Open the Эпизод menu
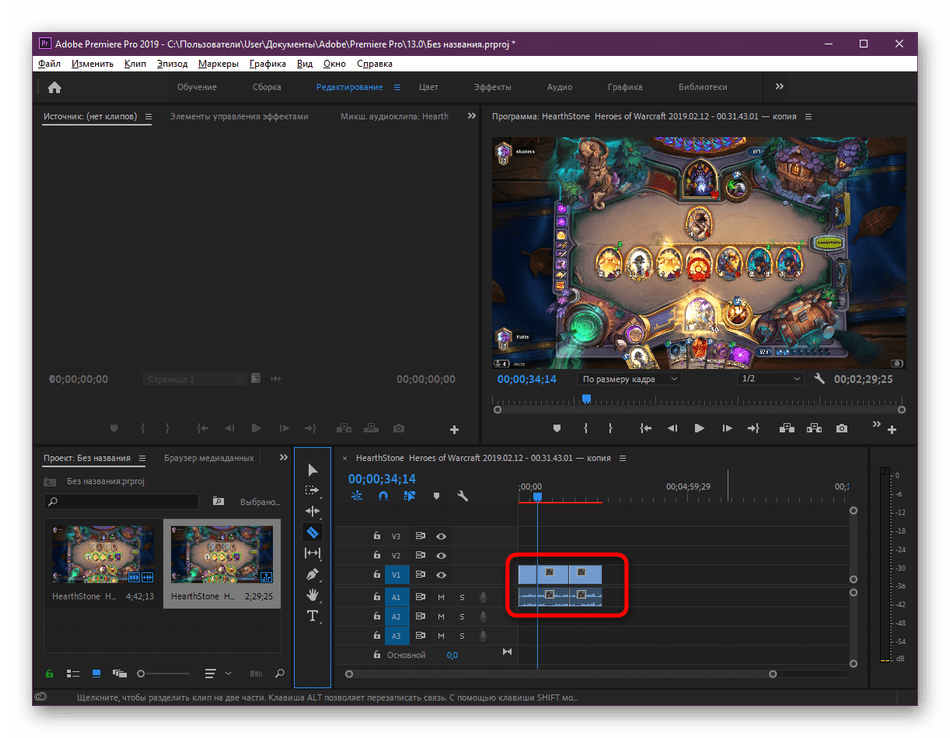 click(172, 64)
